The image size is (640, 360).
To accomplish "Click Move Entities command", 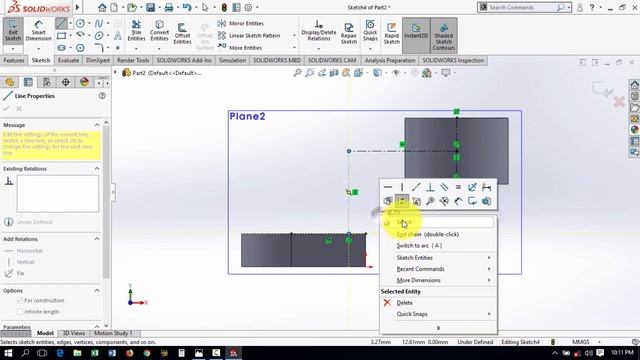I will click(240, 47).
